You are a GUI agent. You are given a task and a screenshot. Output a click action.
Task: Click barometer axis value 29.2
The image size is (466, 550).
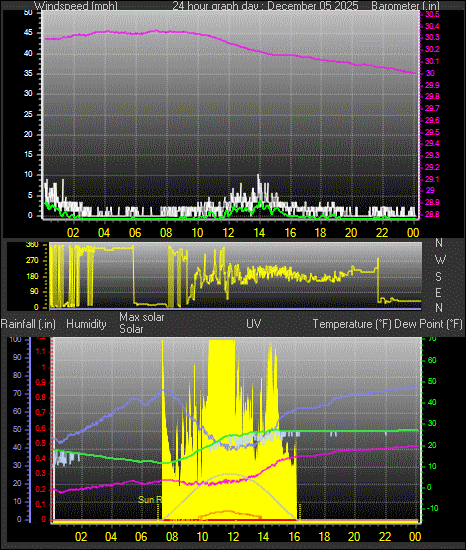(x=432, y=167)
